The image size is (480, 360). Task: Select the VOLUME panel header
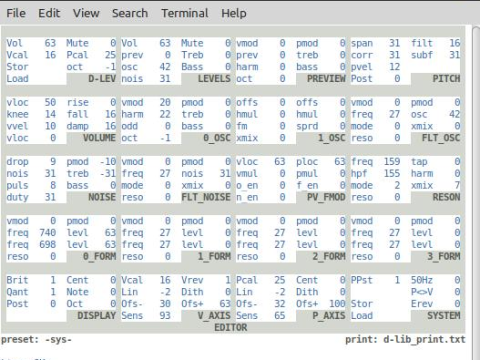(x=99, y=138)
